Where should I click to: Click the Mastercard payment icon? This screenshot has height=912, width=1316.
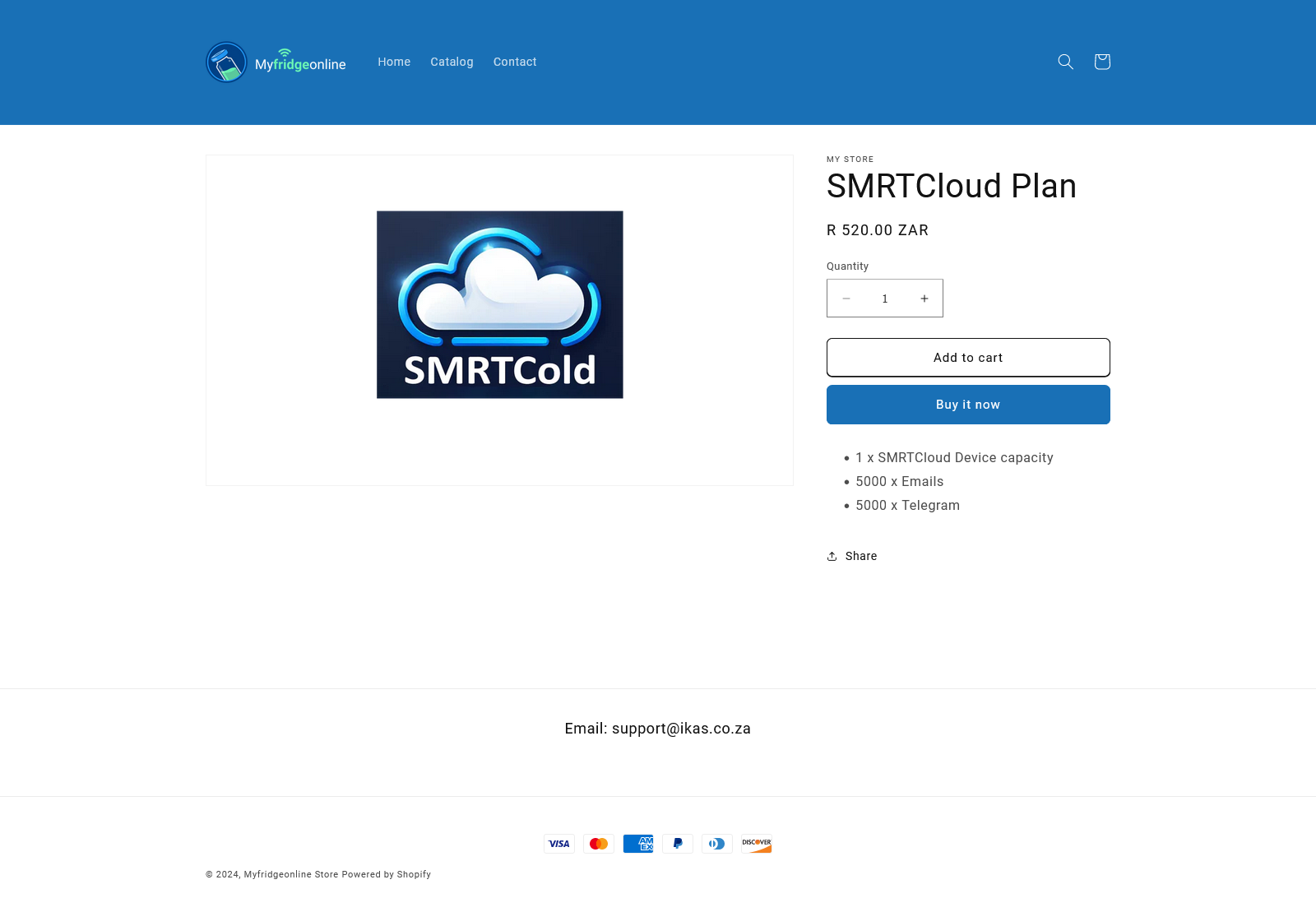(x=599, y=844)
